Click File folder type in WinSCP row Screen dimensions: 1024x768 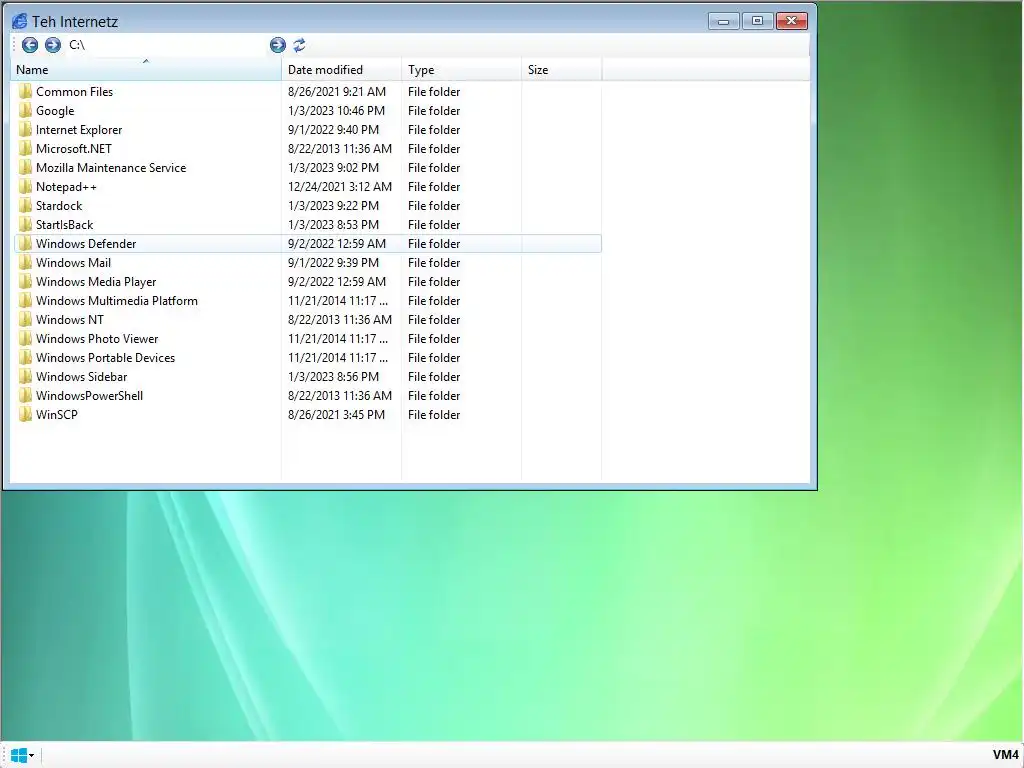click(x=434, y=413)
